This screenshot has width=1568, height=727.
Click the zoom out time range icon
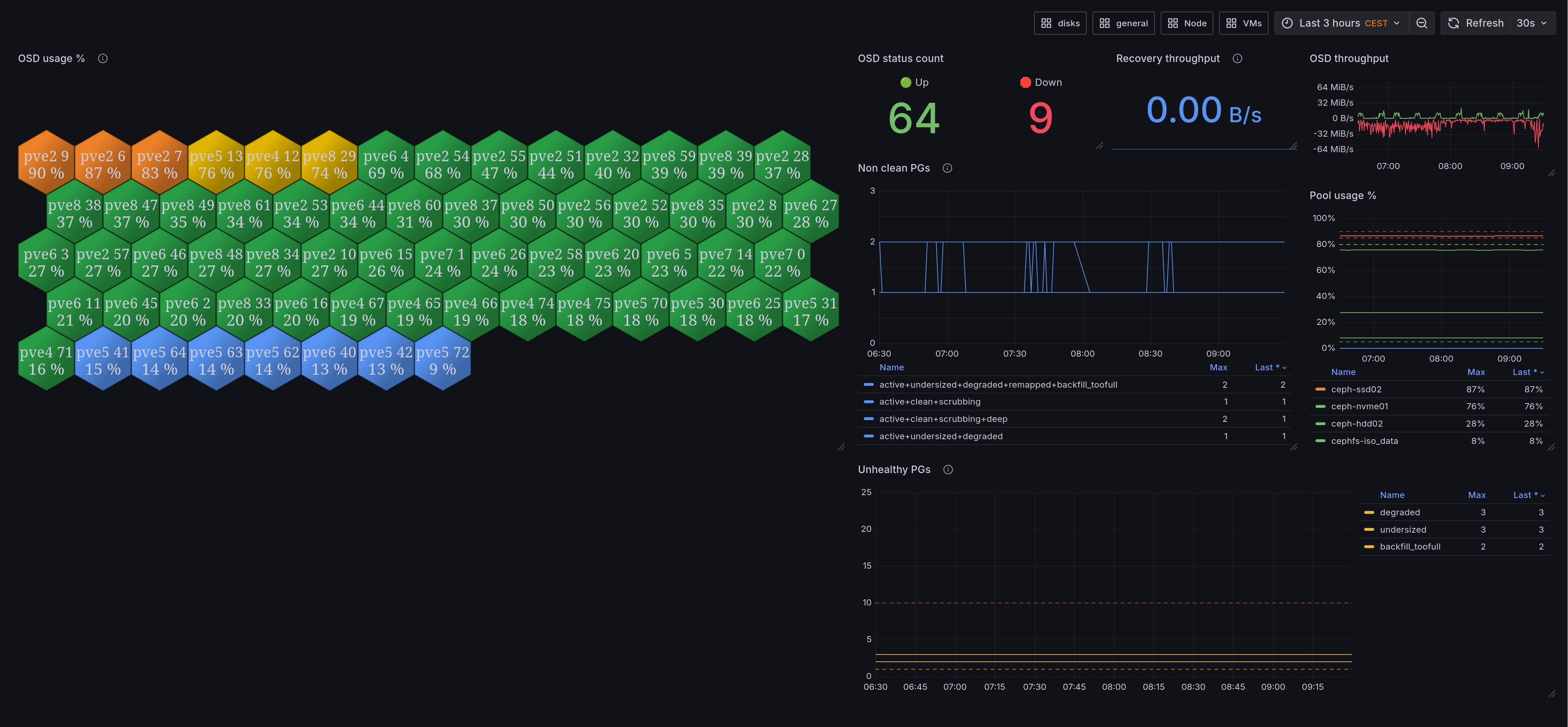point(1421,23)
